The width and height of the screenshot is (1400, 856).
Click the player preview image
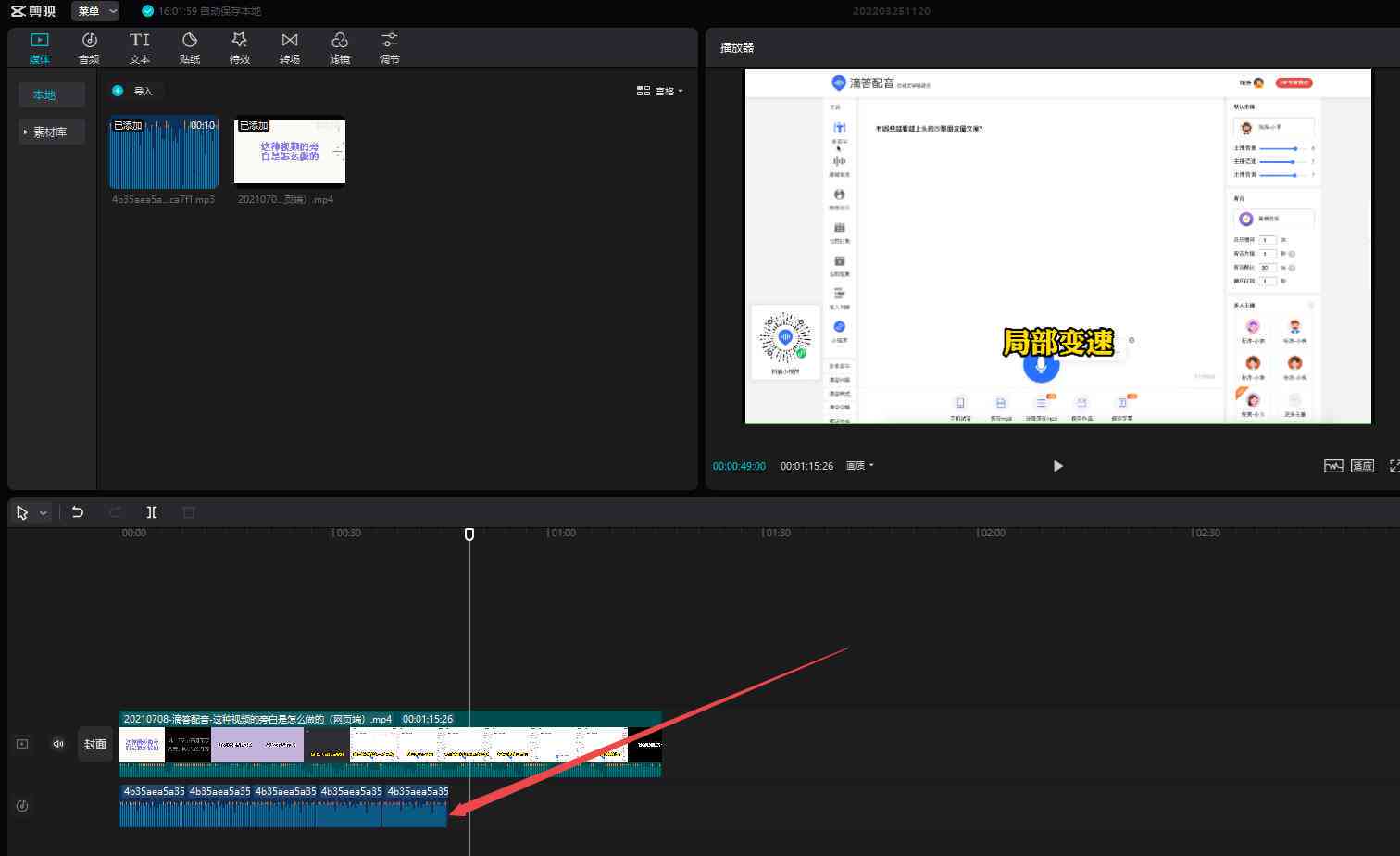tap(1057, 246)
